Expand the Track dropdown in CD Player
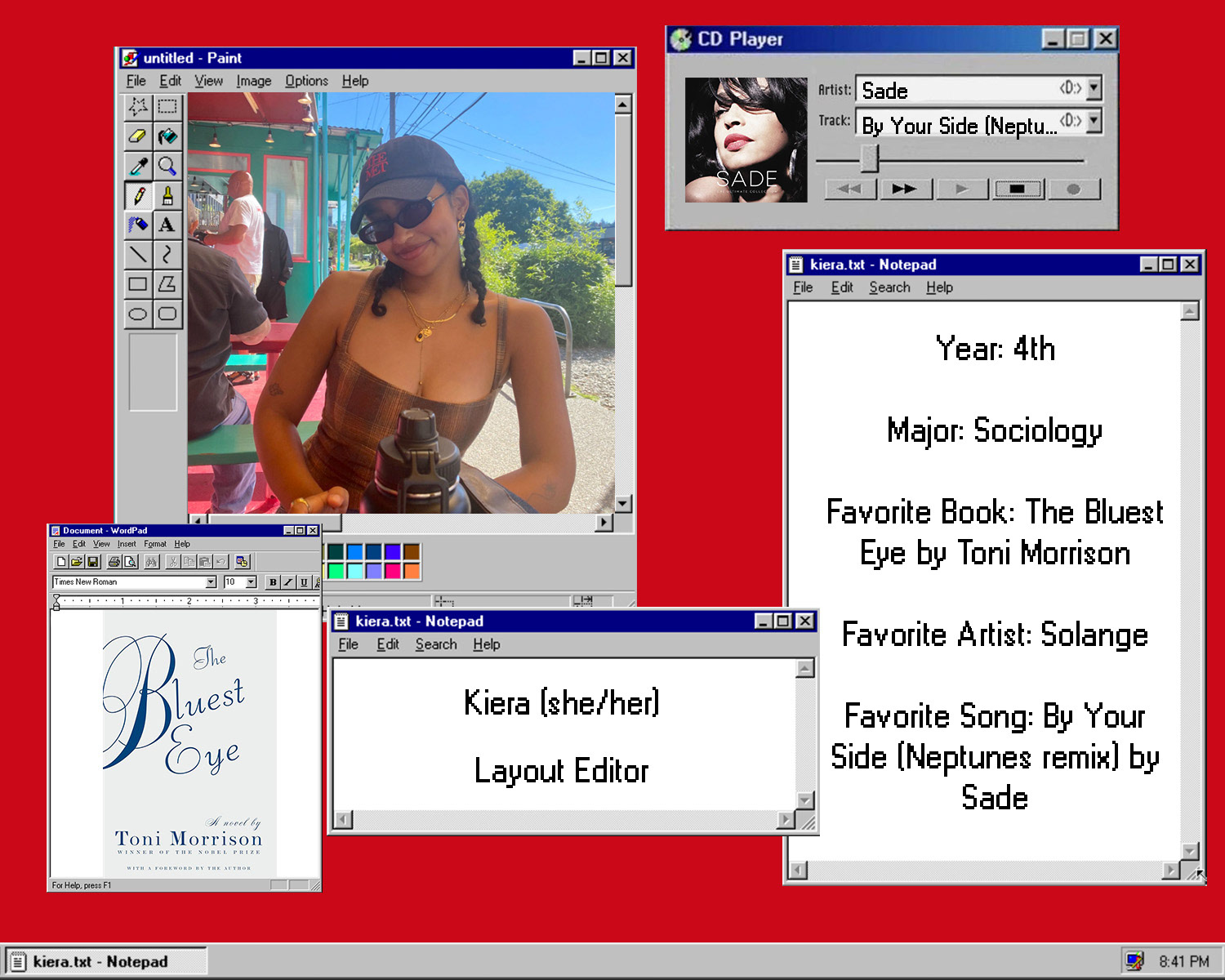Image resolution: width=1225 pixels, height=980 pixels. [x=1094, y=121]
